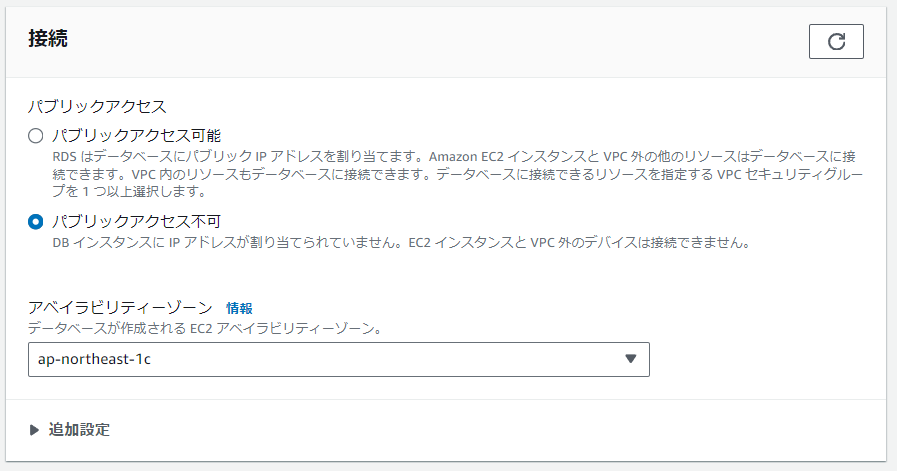Click the ▶ triangle icon beside 追加設定
The height and width of the screenshot is (471, 897).
pyautogui.click(x=35, y=430)
